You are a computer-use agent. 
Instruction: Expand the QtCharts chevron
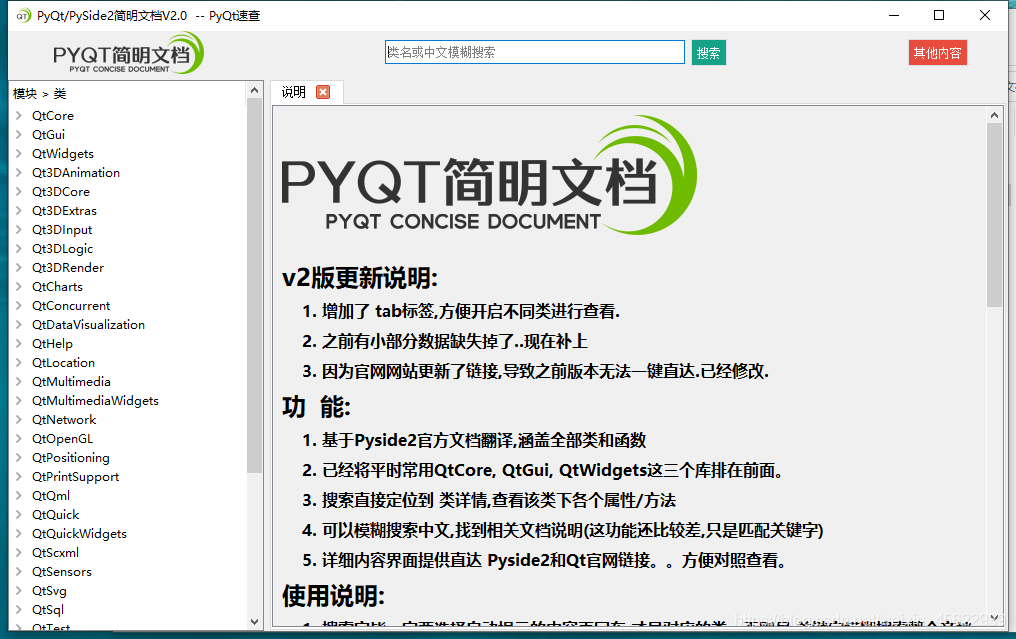(x=19, y=286)
